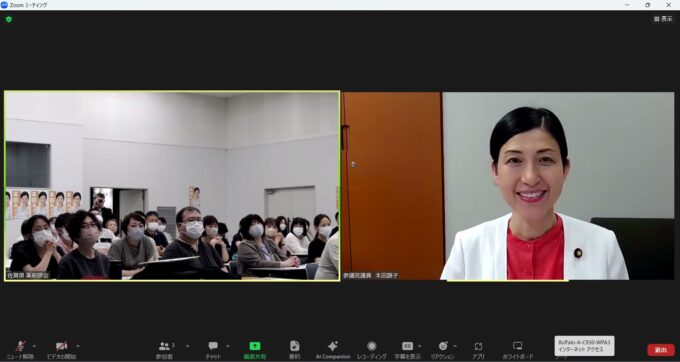
Task: Expand audio options arrow beside mute
Action: point(34,346)
